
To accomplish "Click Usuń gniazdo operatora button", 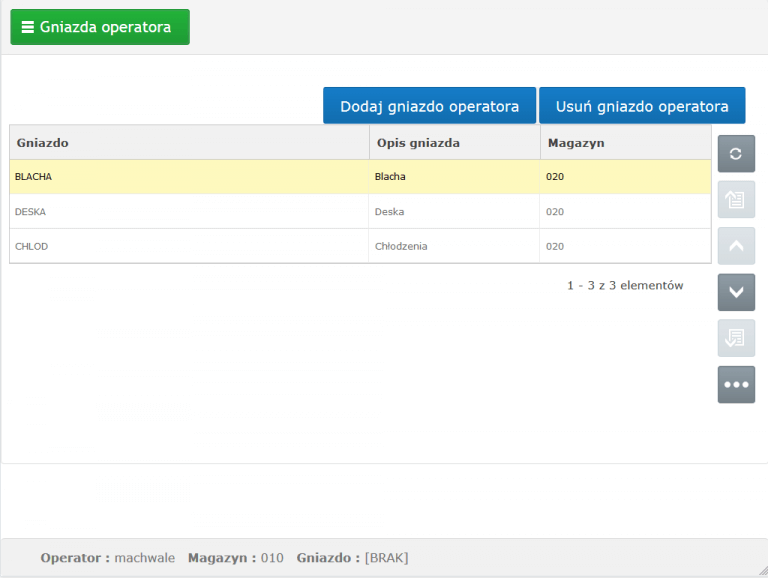I will (642, 105).
